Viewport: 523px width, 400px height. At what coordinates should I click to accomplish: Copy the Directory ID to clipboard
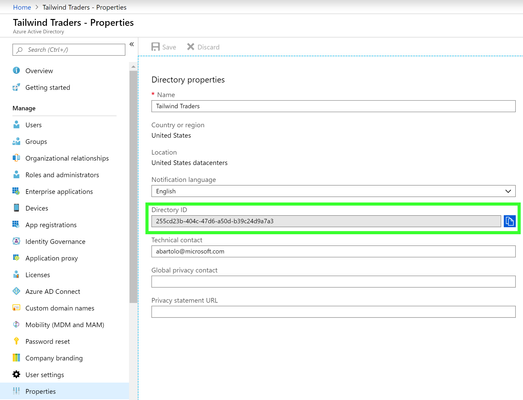coord(509,221)
